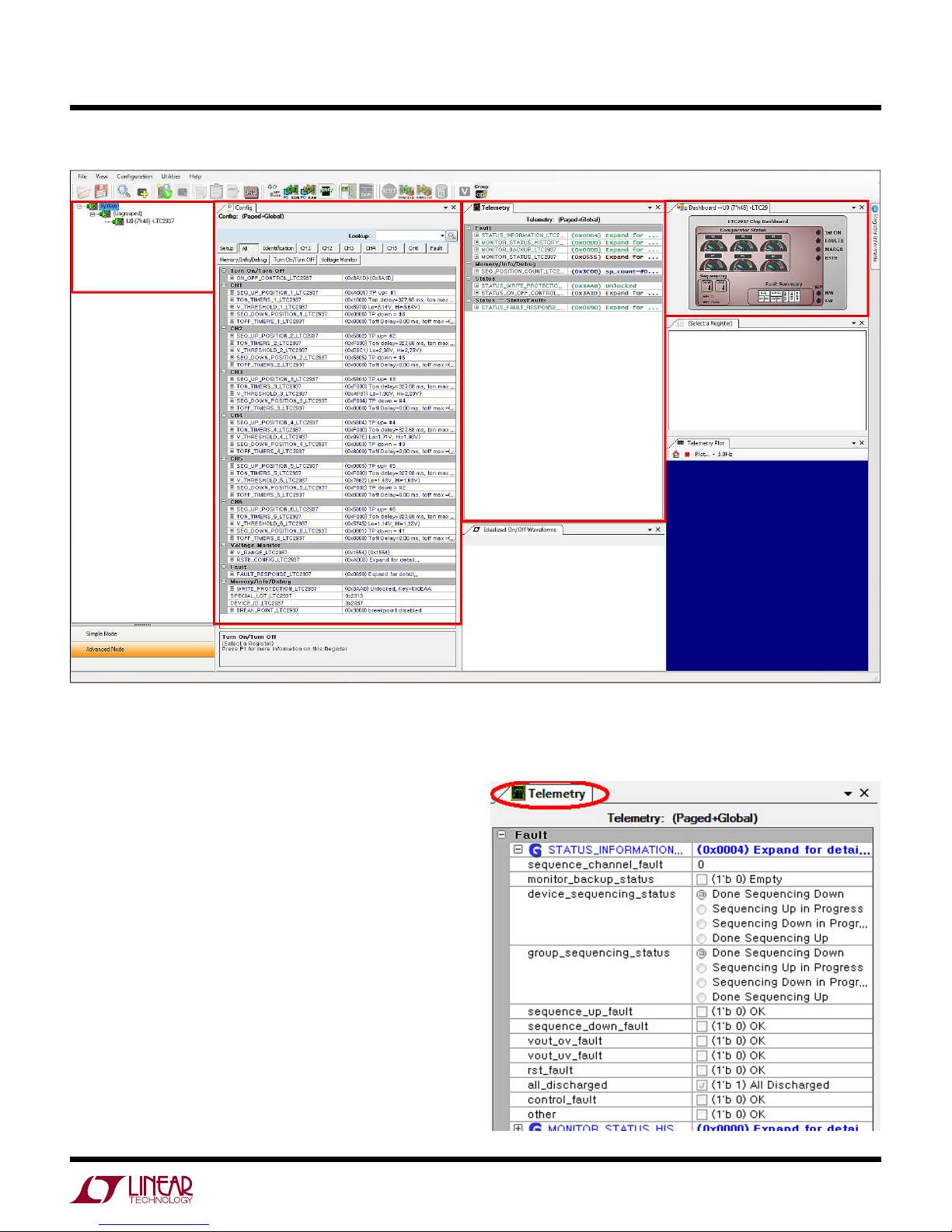Click the RSTB indicator LED in dashboard
The image size is (952, 1232).
(818, 257)
